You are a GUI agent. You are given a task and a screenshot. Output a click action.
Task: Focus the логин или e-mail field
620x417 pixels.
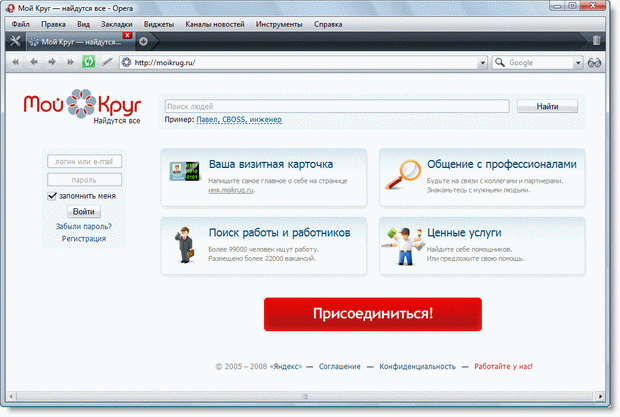coord(84,161)
